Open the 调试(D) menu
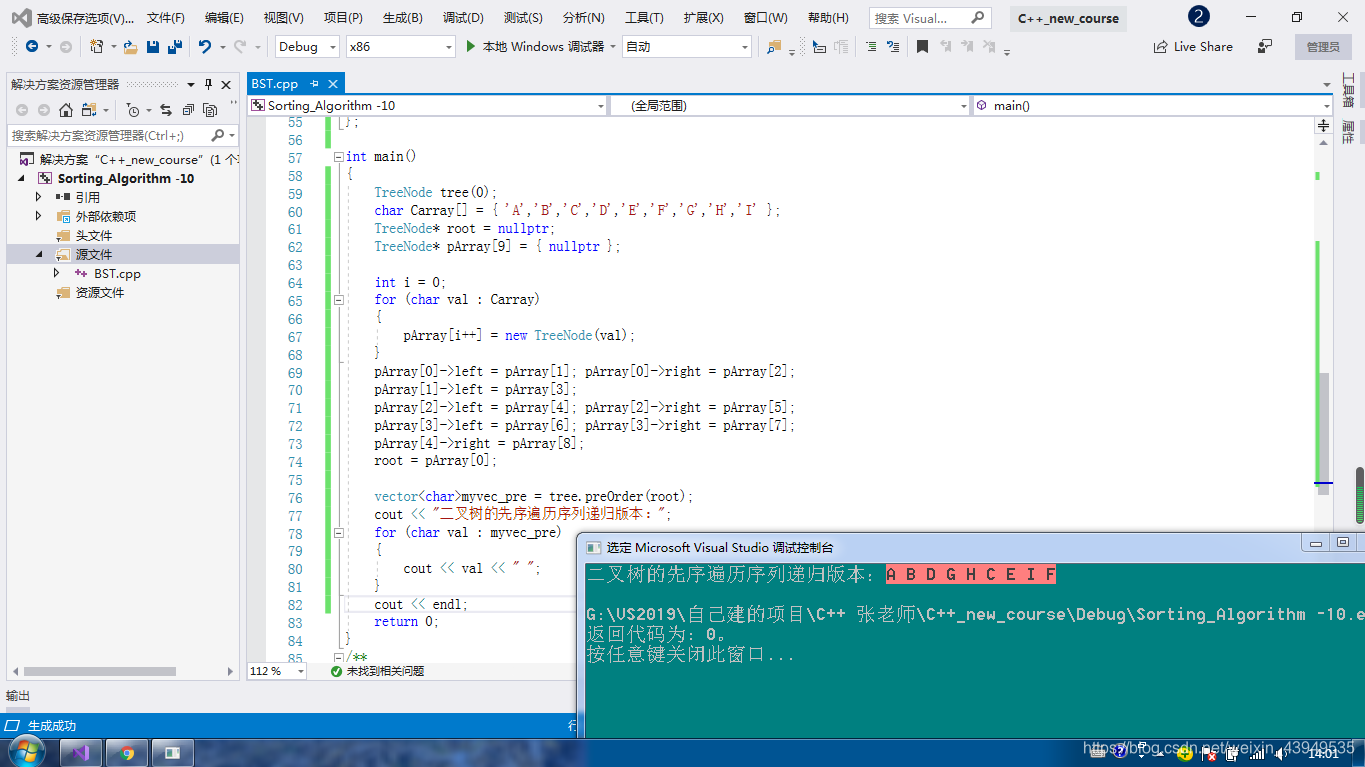The width and height of the screenshot is (1365, 767). [463, 18]
